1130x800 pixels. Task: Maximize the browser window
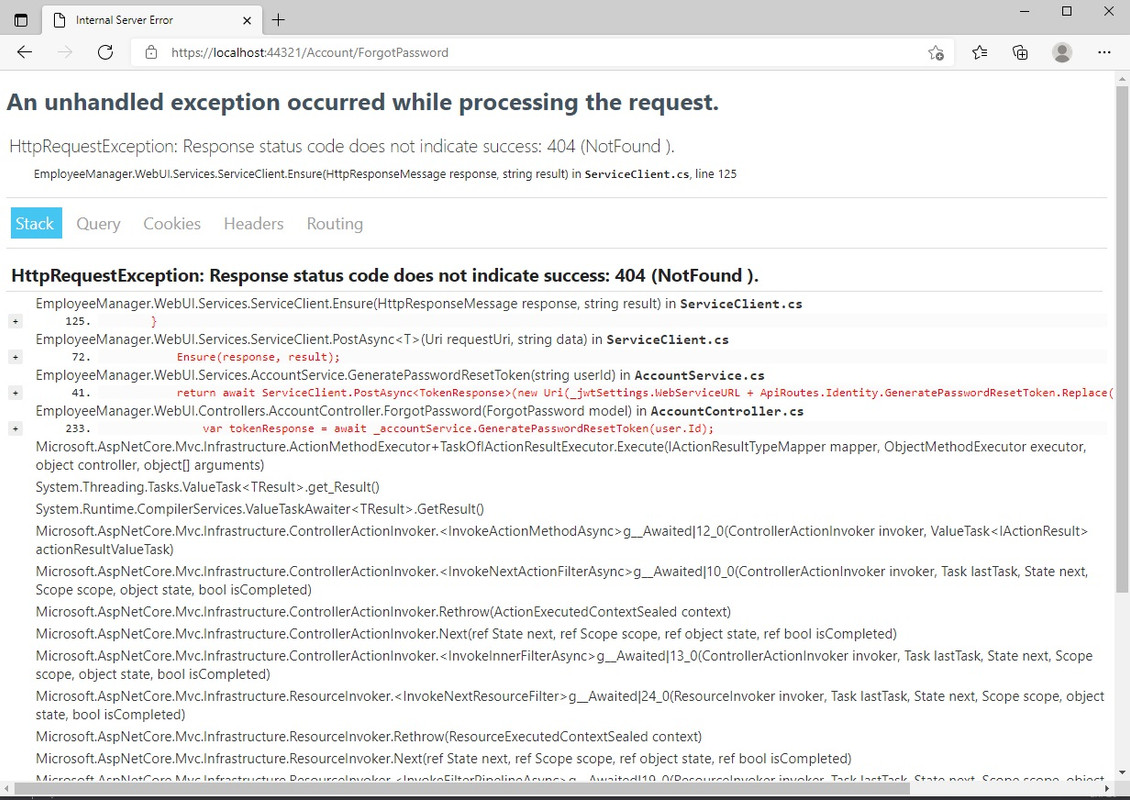pos(1067,11)
